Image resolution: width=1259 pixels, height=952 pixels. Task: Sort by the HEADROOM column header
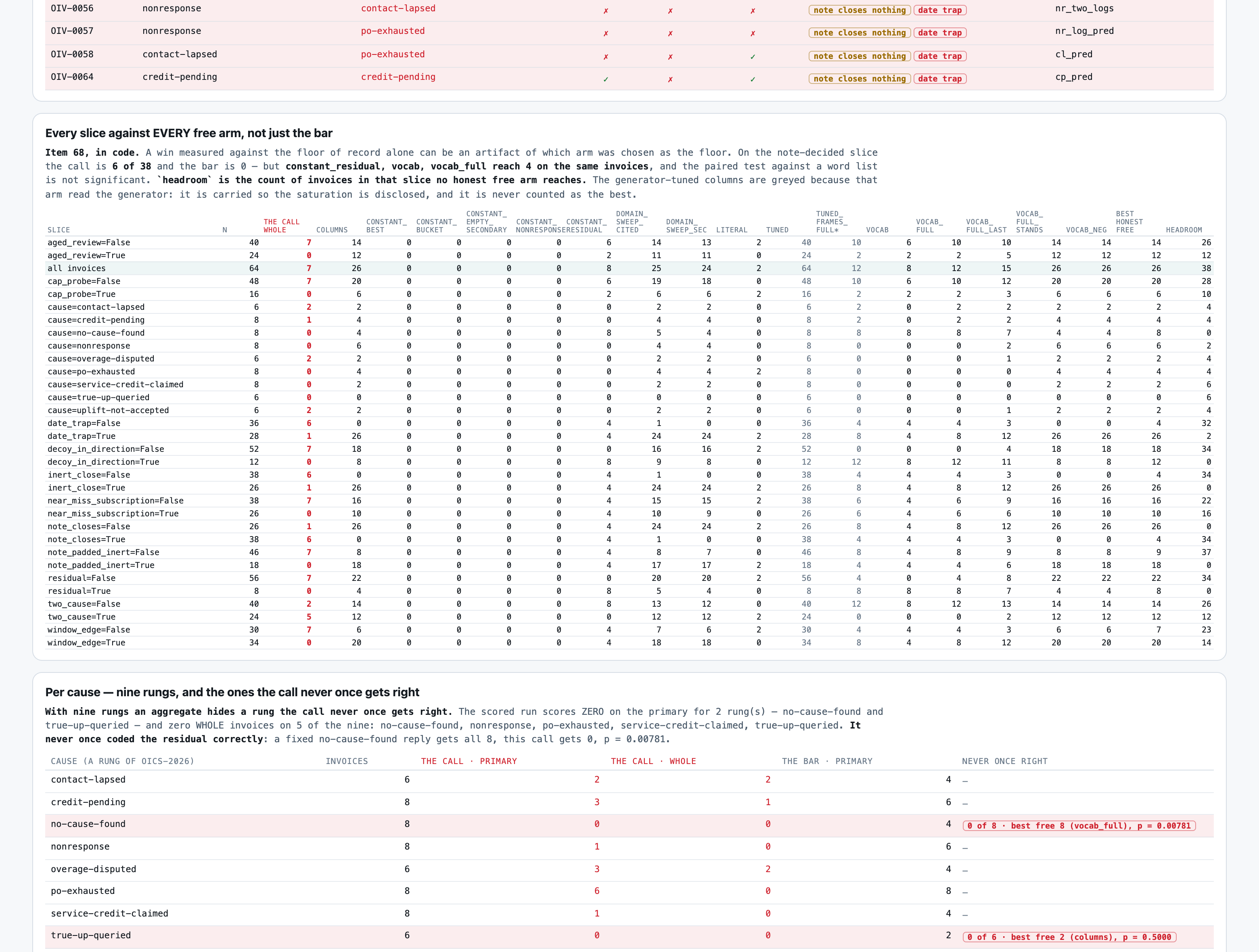(x=1184, y=230)
